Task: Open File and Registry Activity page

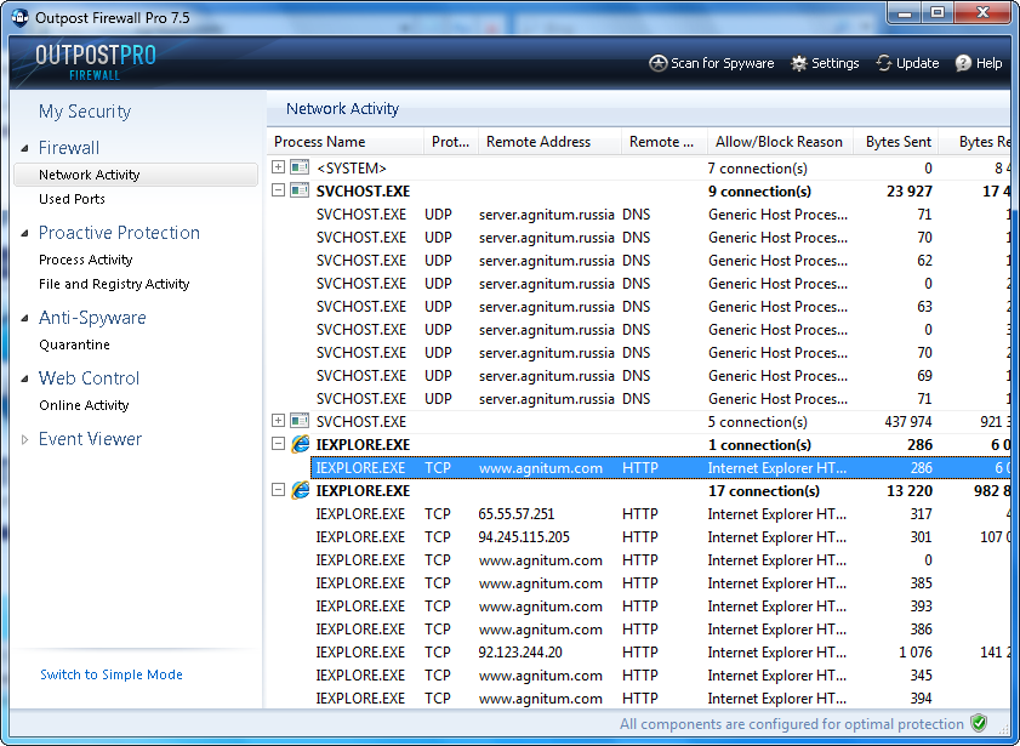Action: 114,284
